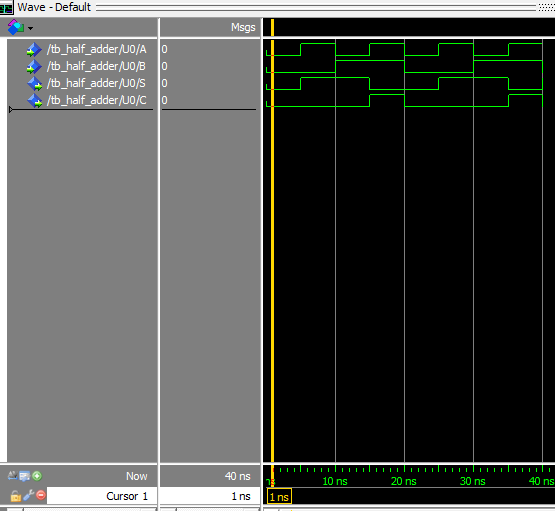The image size is (555, 511).
Task: Click the small triangle marker below signal list
Action: click(x=11, y=110)
